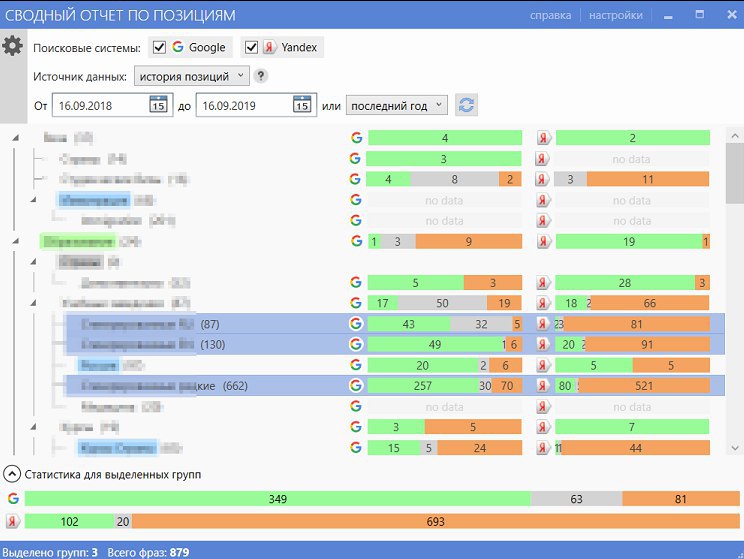This screenshot has width=744, height=559.
Task: Click the Google icon in the 17/50/19 row
Action: tap(356, 303)
